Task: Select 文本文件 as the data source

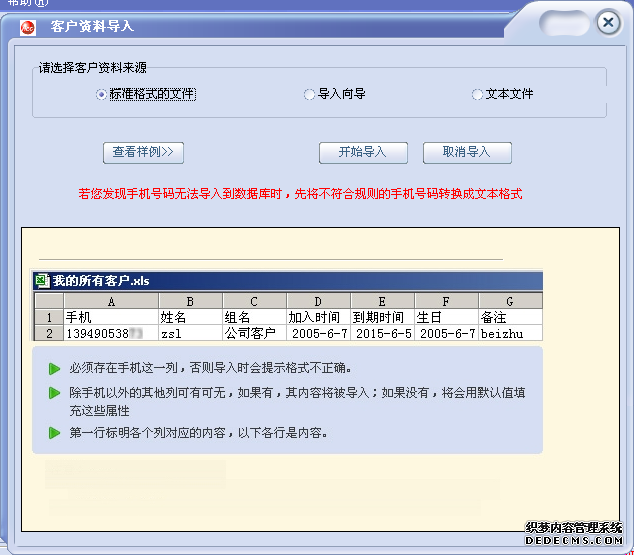Action: 477,95
